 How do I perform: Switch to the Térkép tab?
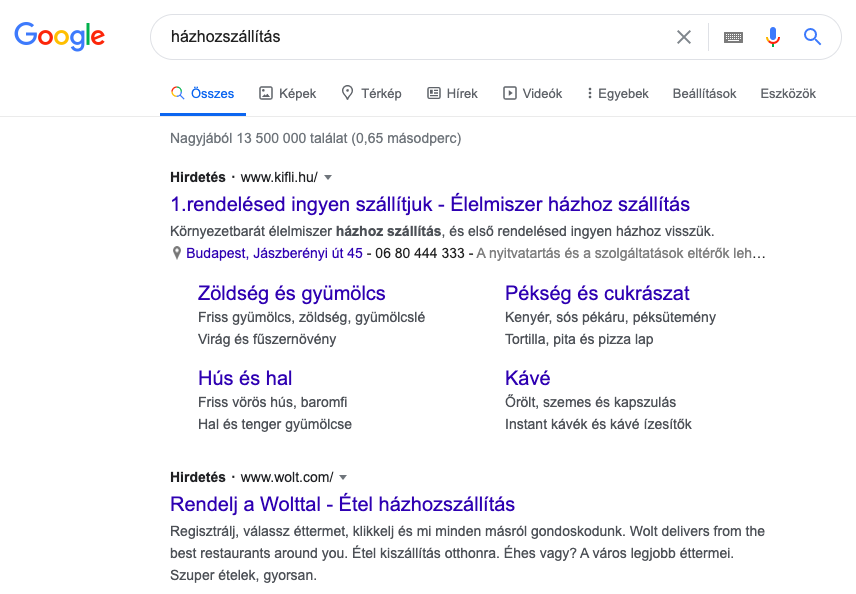[x=372, y=93]
